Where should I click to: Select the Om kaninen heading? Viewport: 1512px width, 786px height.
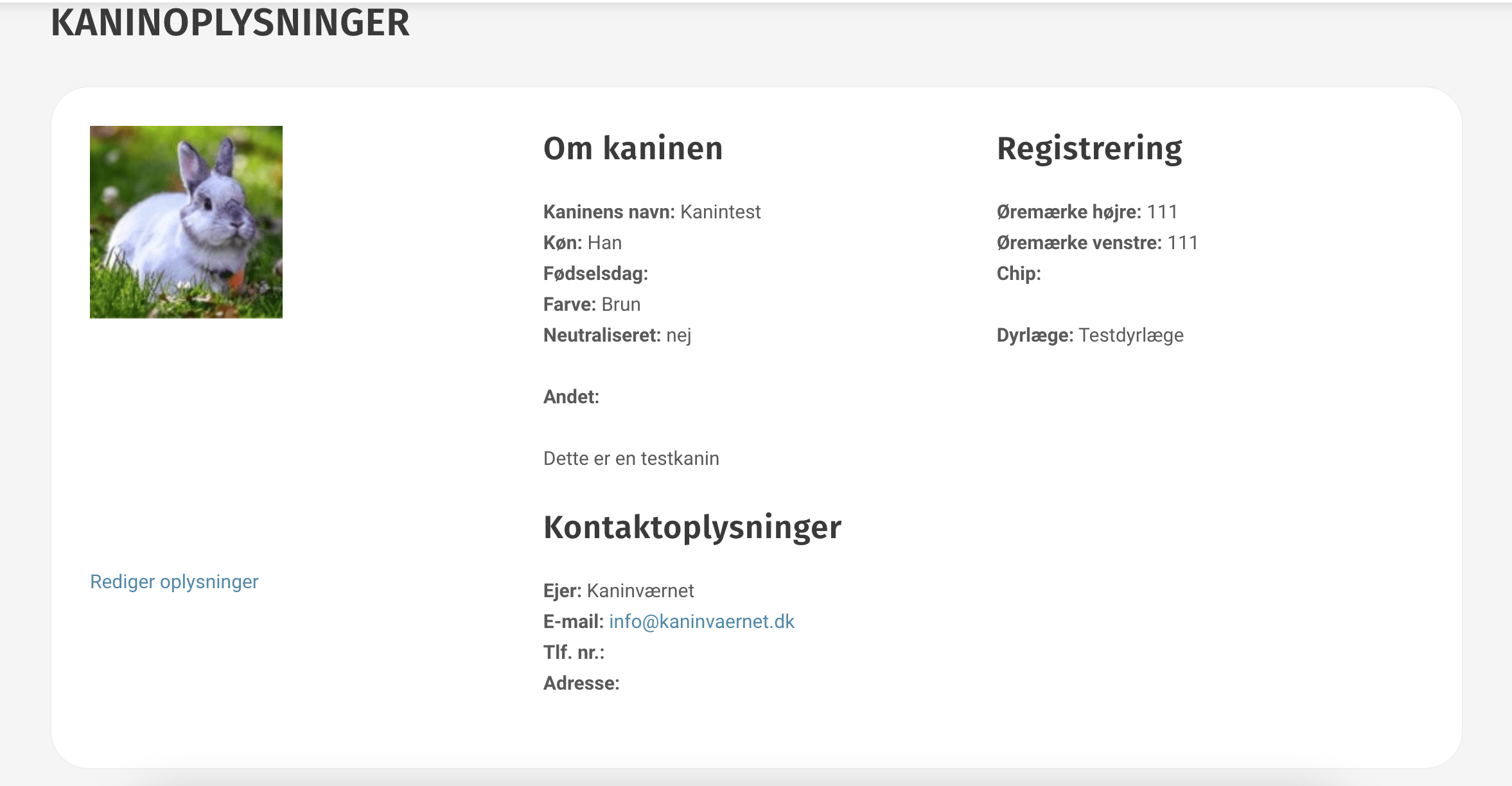[x=633, y=148]
